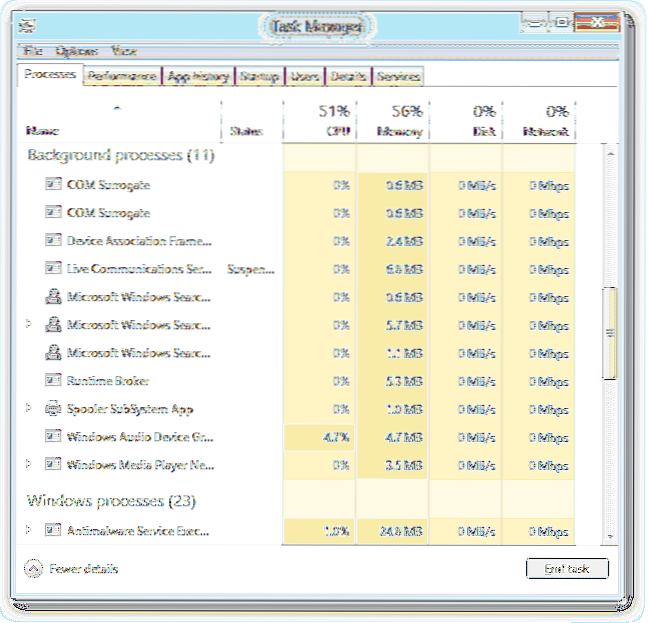This screenshot has width=648, height=623.
Task: Expand the Spooler SubSystem App entry
Action: coord(28,409)
